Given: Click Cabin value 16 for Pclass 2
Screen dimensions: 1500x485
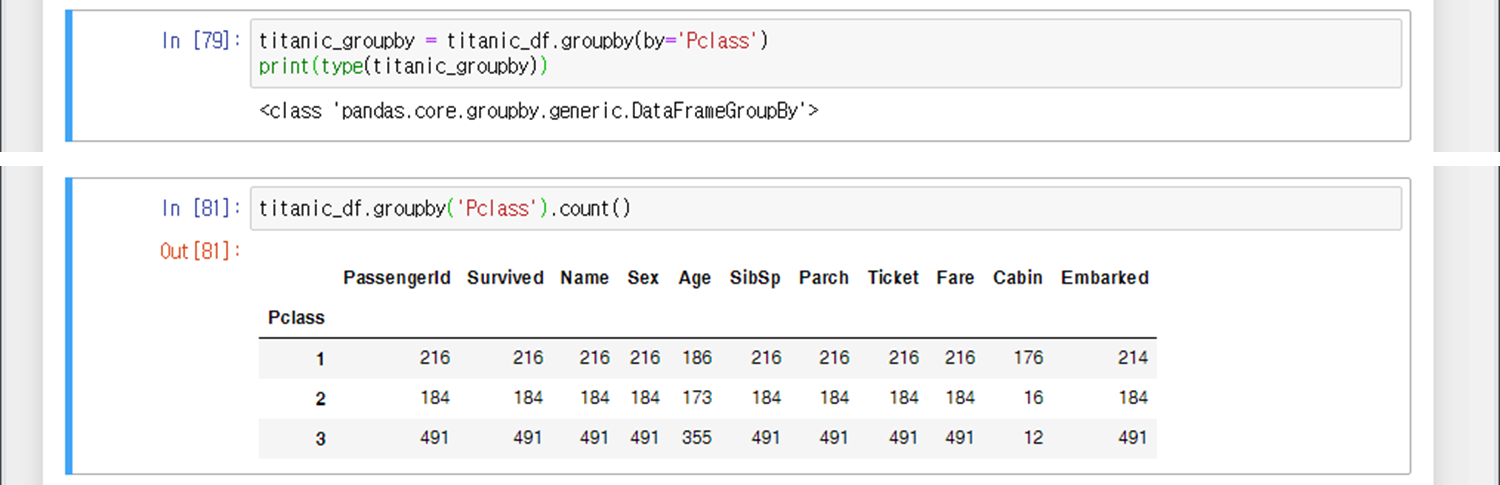Looking at the screenshot, I should [x=1033, y=398].
